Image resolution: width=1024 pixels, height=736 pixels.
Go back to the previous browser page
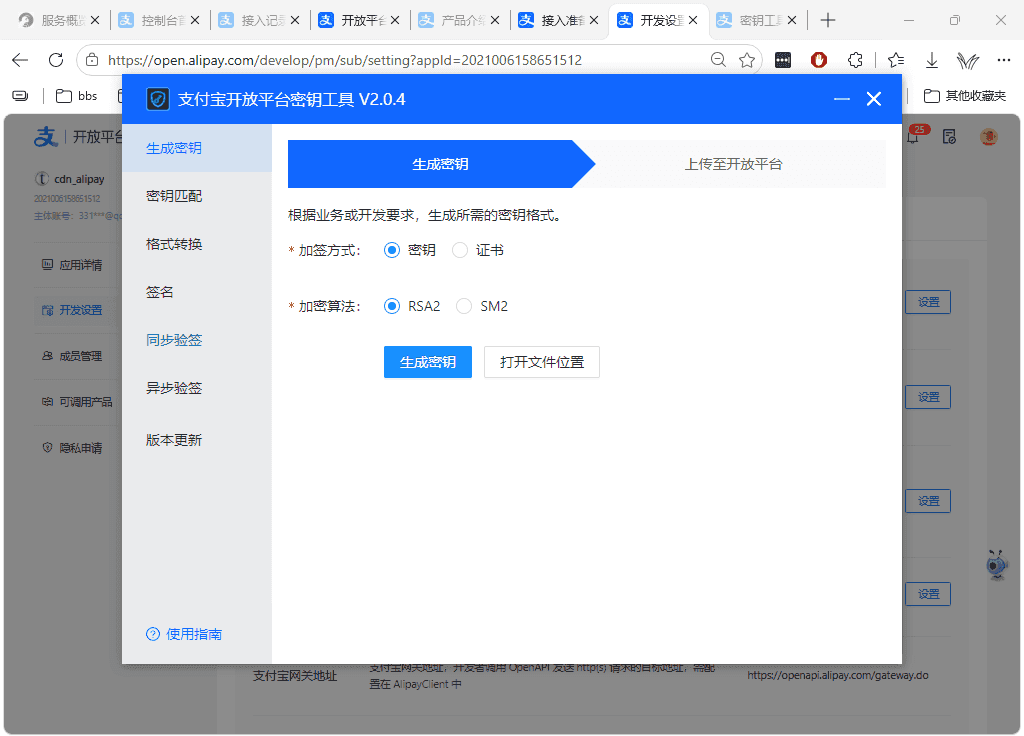[20, 60]
